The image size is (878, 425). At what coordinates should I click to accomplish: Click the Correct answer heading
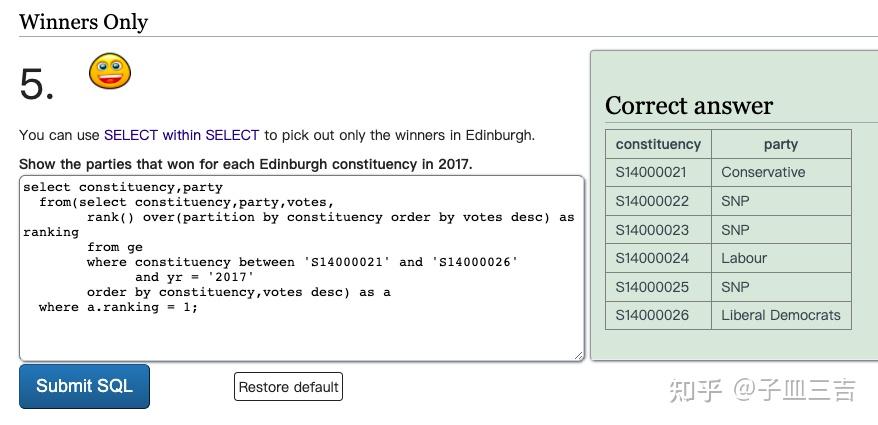[688, 106]
